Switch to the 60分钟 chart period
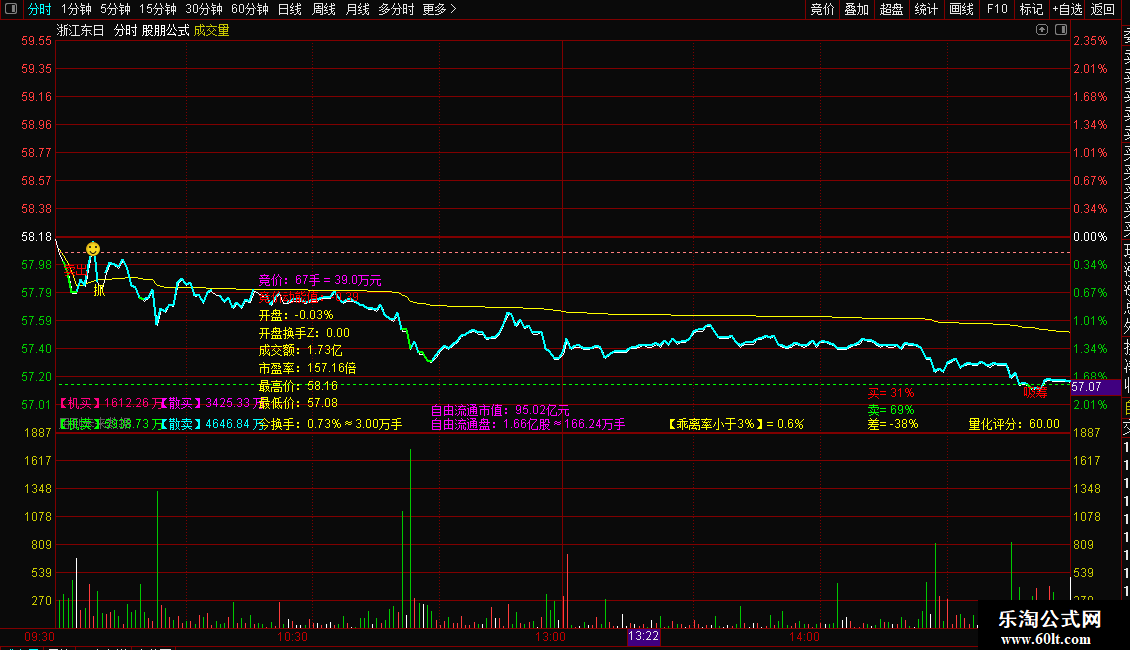The width and height of the screenshot is (1130, 650). [250, 9]
